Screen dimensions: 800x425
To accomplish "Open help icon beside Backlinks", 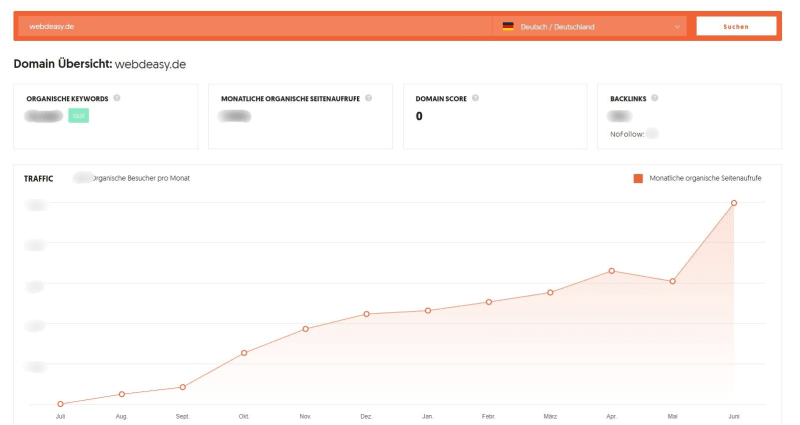I will click(x=655, y=98).
